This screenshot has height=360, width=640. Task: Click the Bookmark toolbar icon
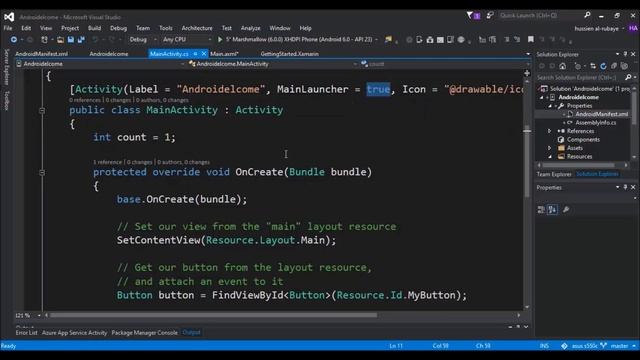point(531,40)
